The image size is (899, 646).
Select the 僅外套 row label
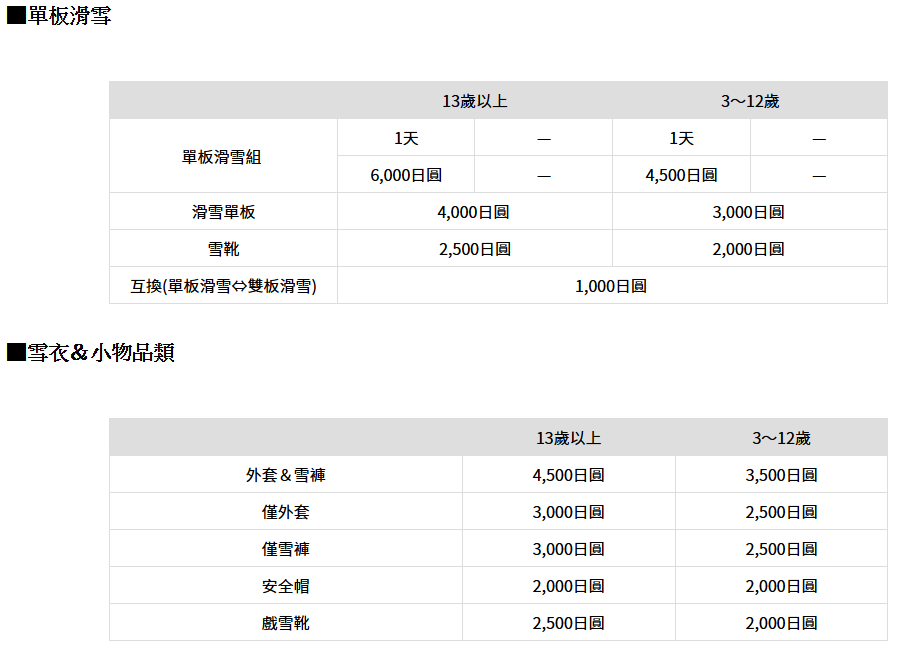(285, 512)
